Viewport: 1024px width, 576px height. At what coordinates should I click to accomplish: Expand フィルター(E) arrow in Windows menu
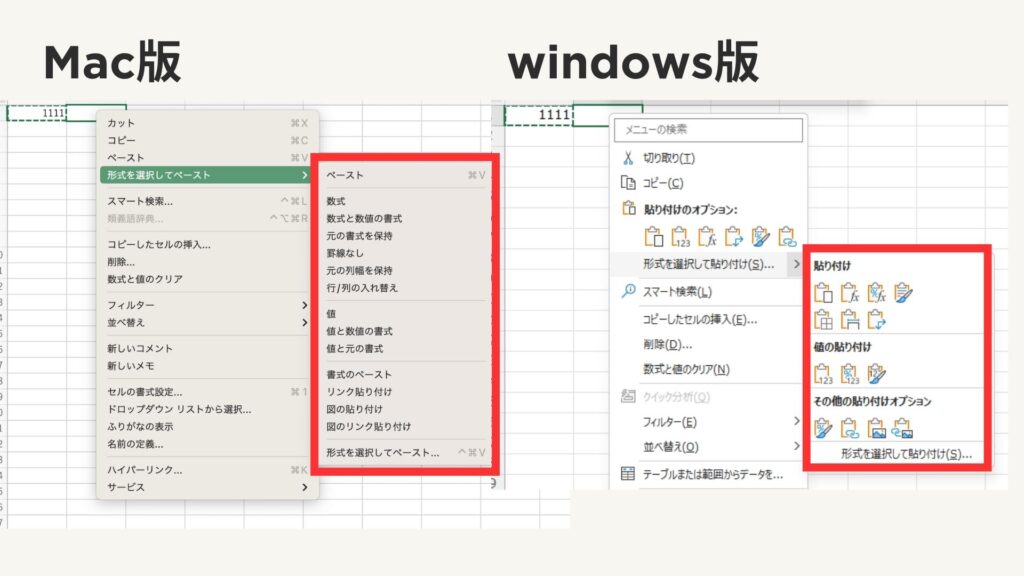[x=796, y=421]
